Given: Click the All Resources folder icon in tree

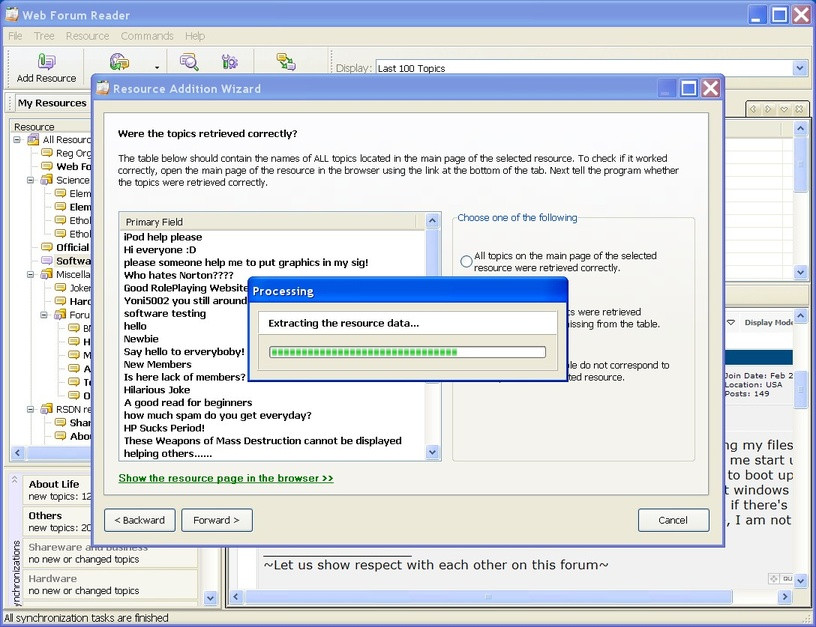Looking at the screenshot, I should coord(33,140).
